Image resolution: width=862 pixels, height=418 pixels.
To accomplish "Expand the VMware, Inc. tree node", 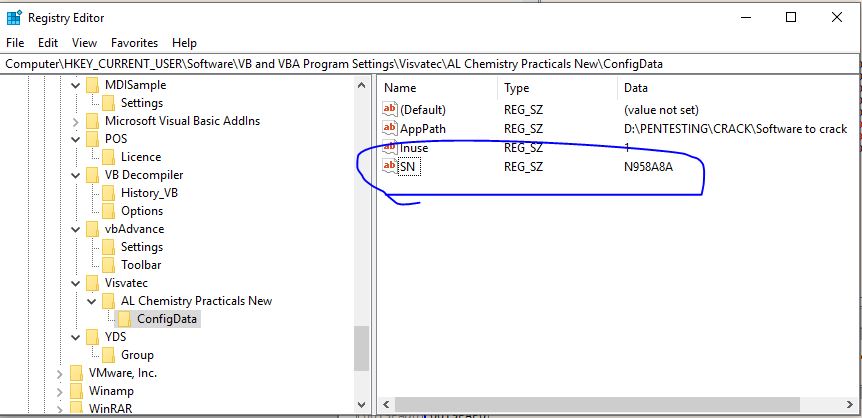I will [x=60, y=373].
